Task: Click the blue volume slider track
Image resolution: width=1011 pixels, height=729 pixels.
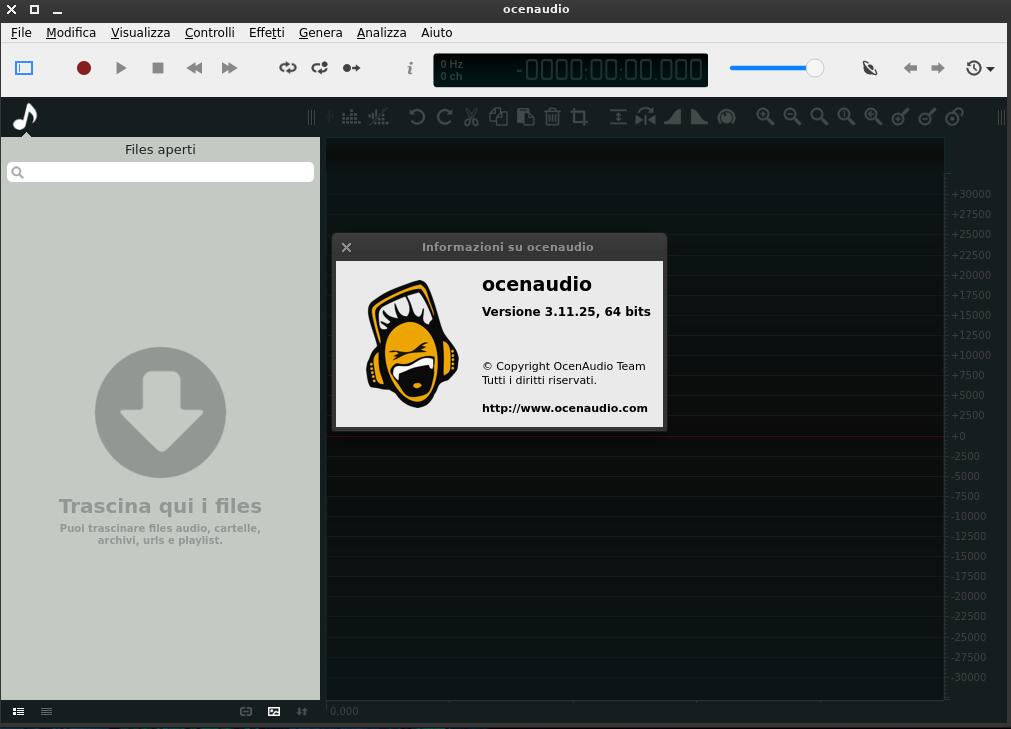Action: 768,68
